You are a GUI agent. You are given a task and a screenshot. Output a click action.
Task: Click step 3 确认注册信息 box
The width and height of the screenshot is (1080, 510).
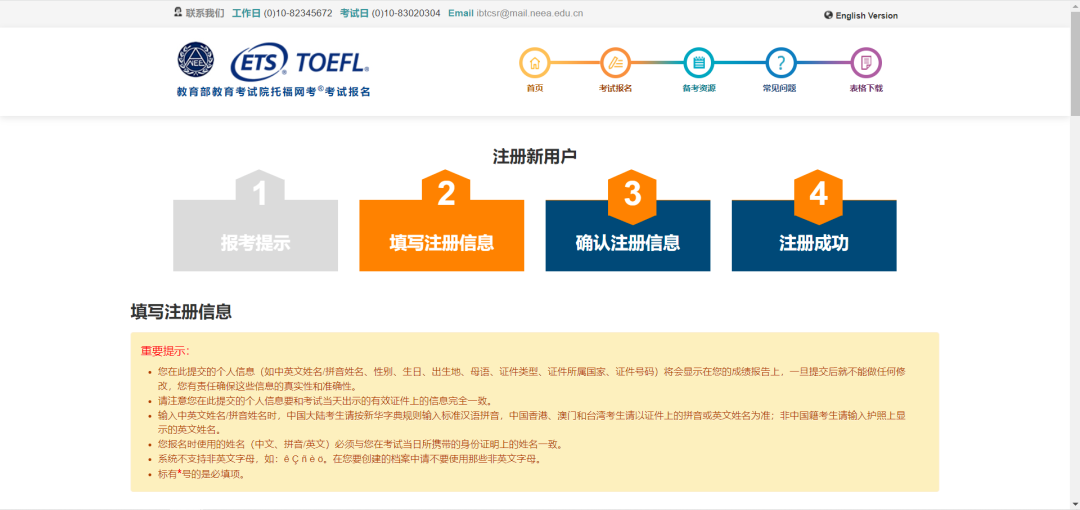tap(627, 236)
